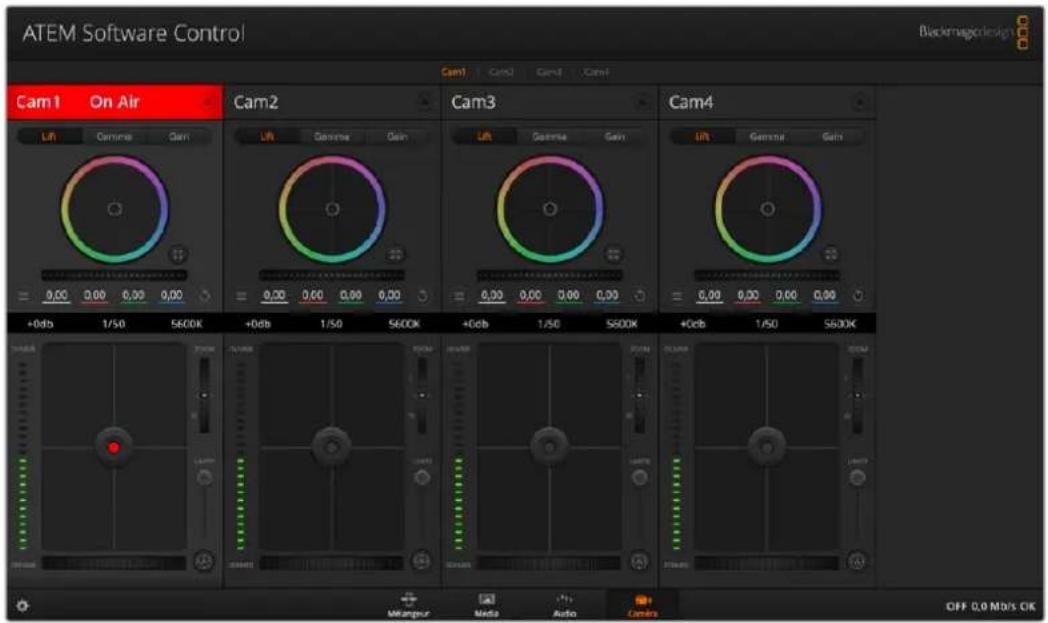The width and height of the screenshot is (1048, 623).
Task: Click Cam4 blue channel value field
Action: point(824,295)
